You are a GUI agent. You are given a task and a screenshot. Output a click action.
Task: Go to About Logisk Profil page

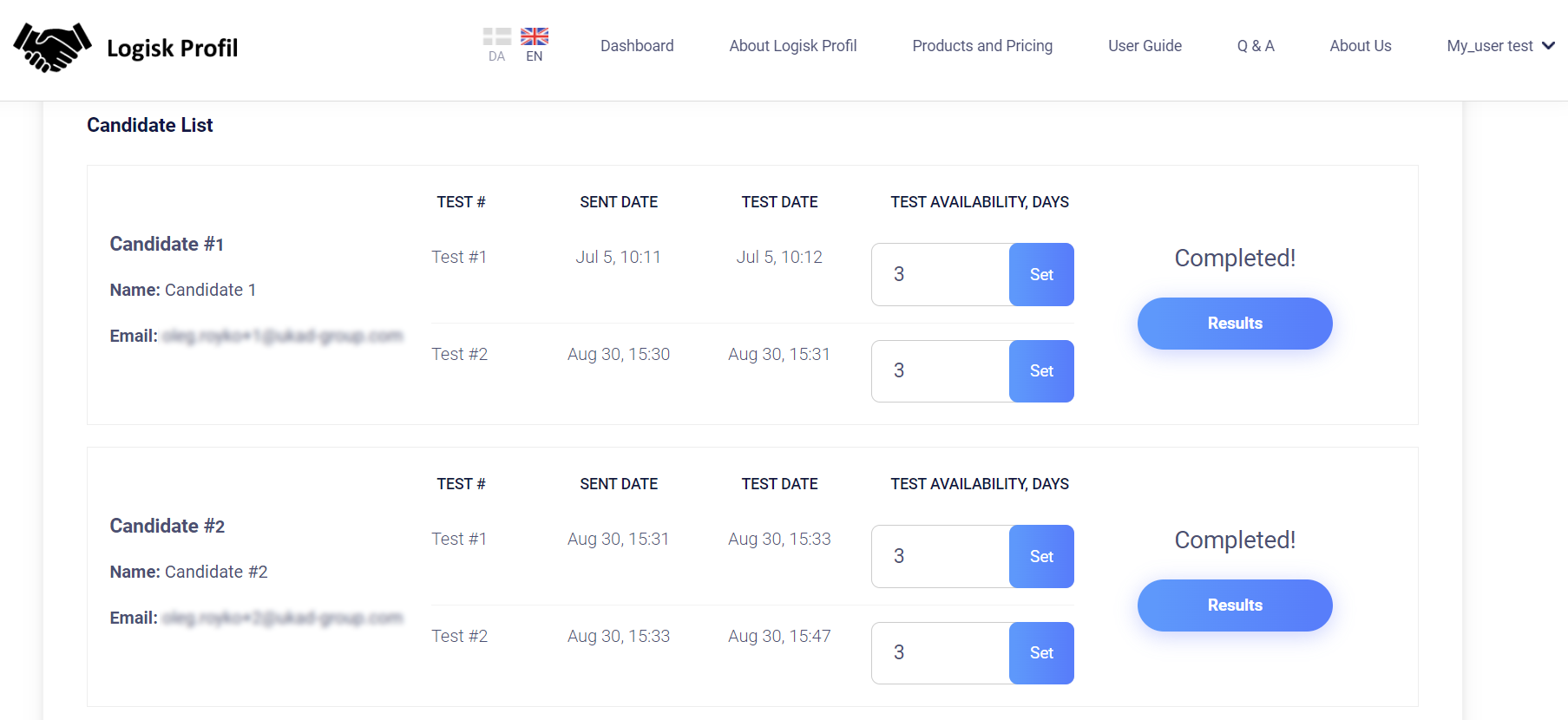point(793,46)
